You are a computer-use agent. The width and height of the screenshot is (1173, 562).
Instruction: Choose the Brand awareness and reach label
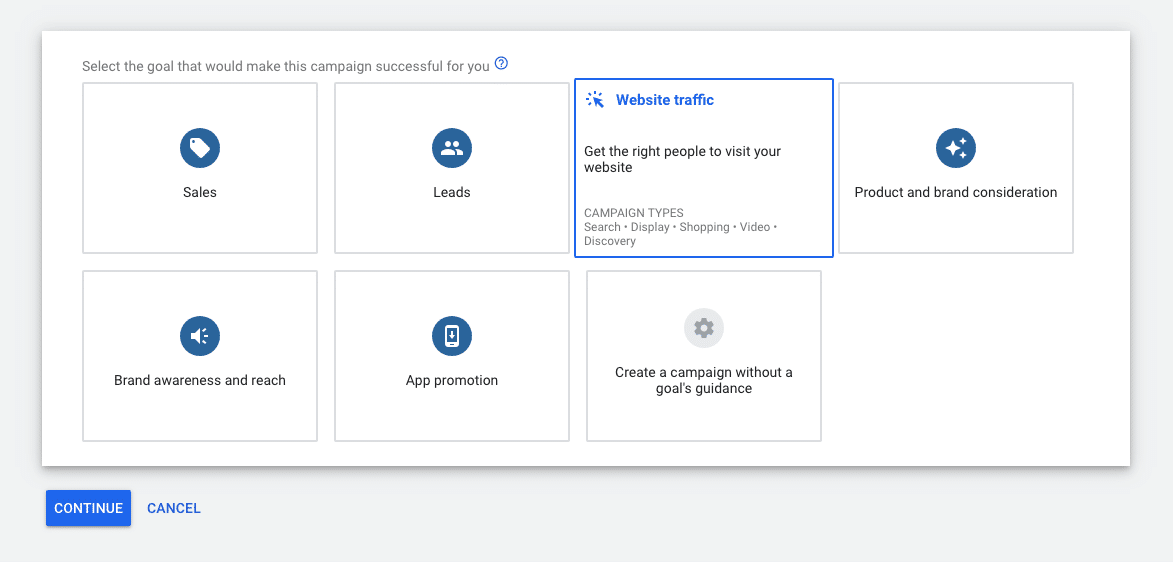coord(200,380)
